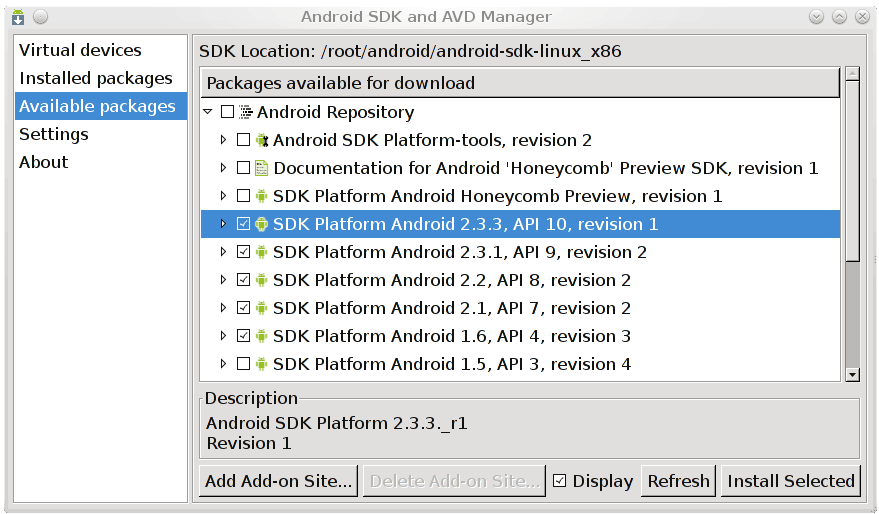Expand the Android 2.2 API 8 node
This screenshot has height=514, width=879.
point(224,280)
